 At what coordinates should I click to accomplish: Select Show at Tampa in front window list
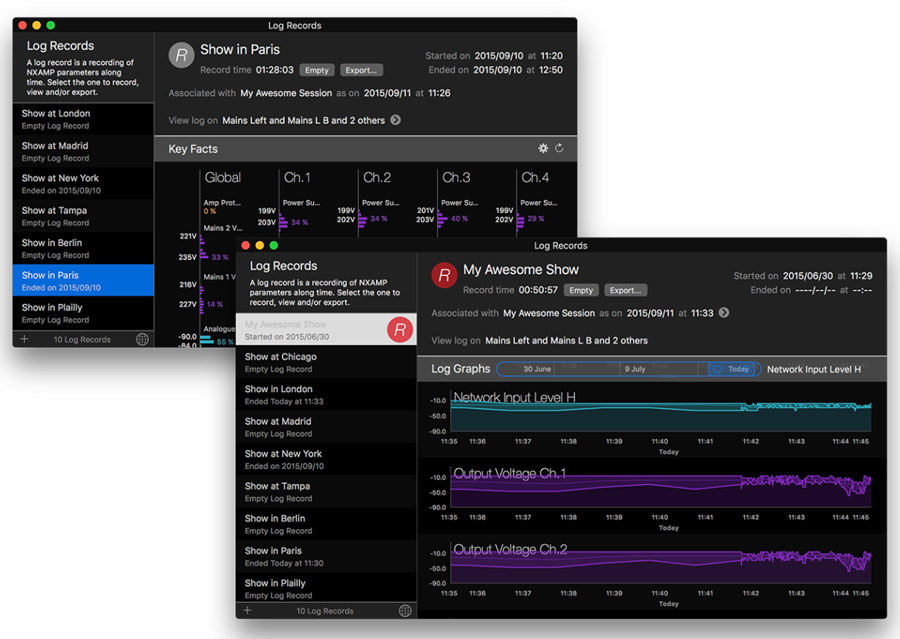click(x=326, y=491)
